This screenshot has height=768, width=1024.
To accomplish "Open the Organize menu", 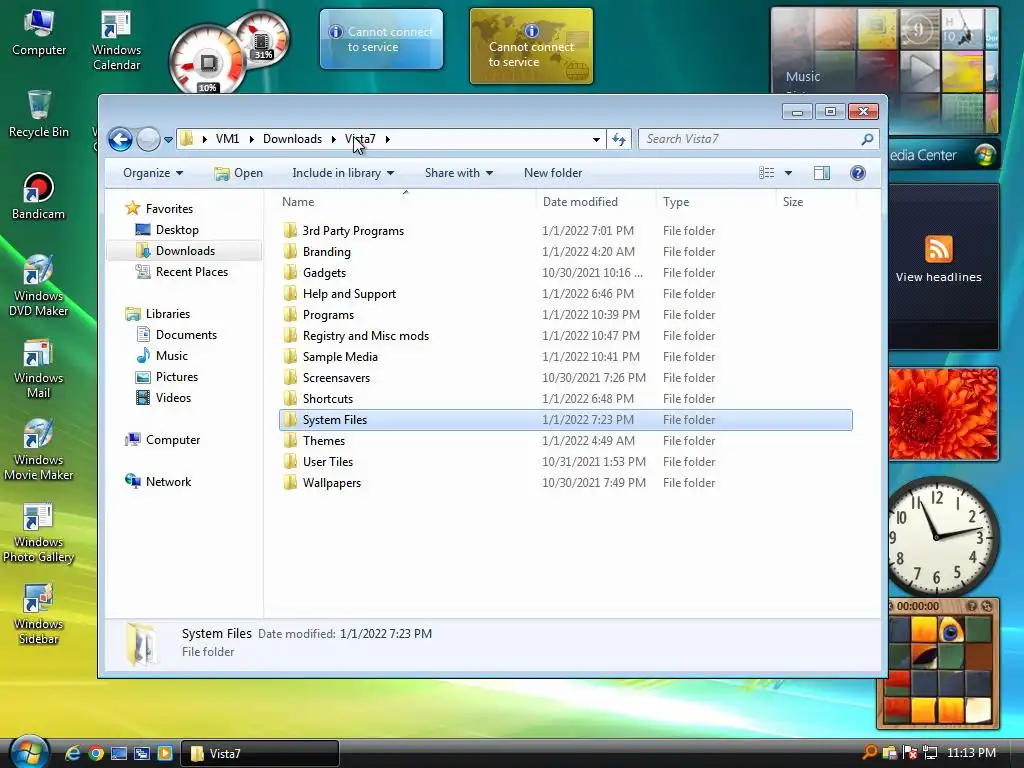I will coord(153,173).
